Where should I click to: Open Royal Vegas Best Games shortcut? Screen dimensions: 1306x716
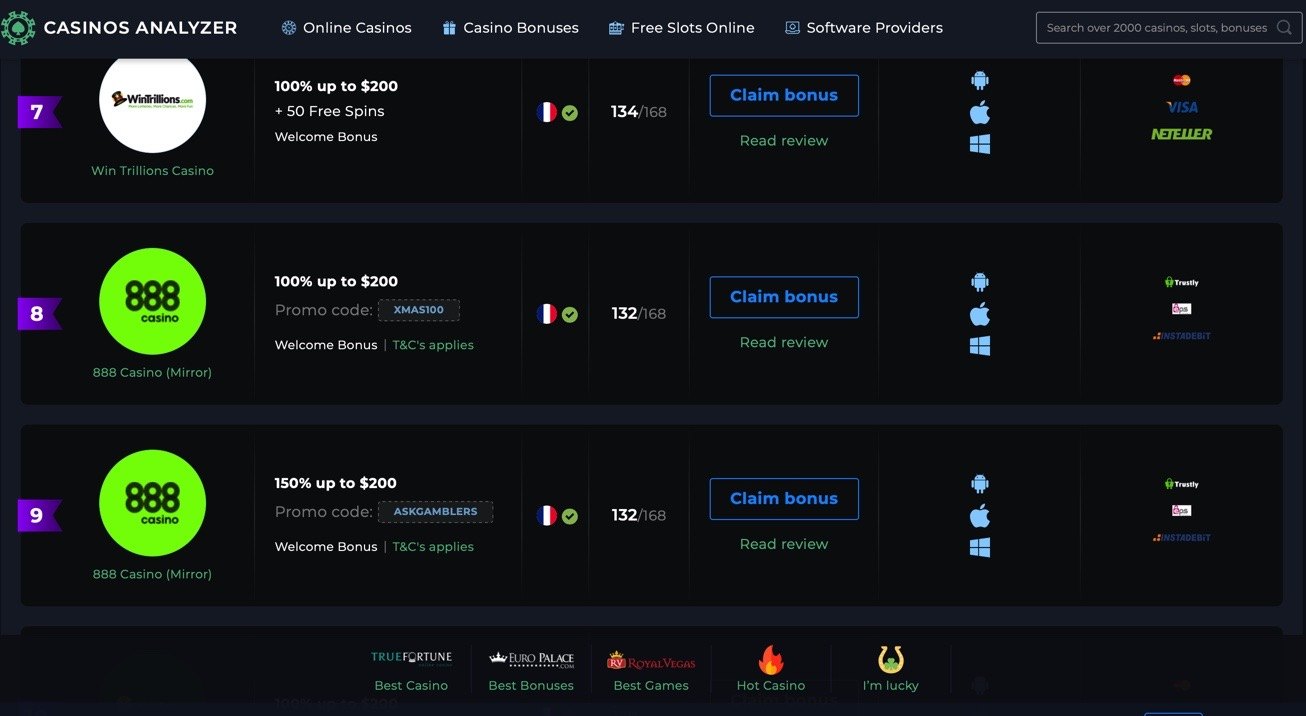(651, 670)
